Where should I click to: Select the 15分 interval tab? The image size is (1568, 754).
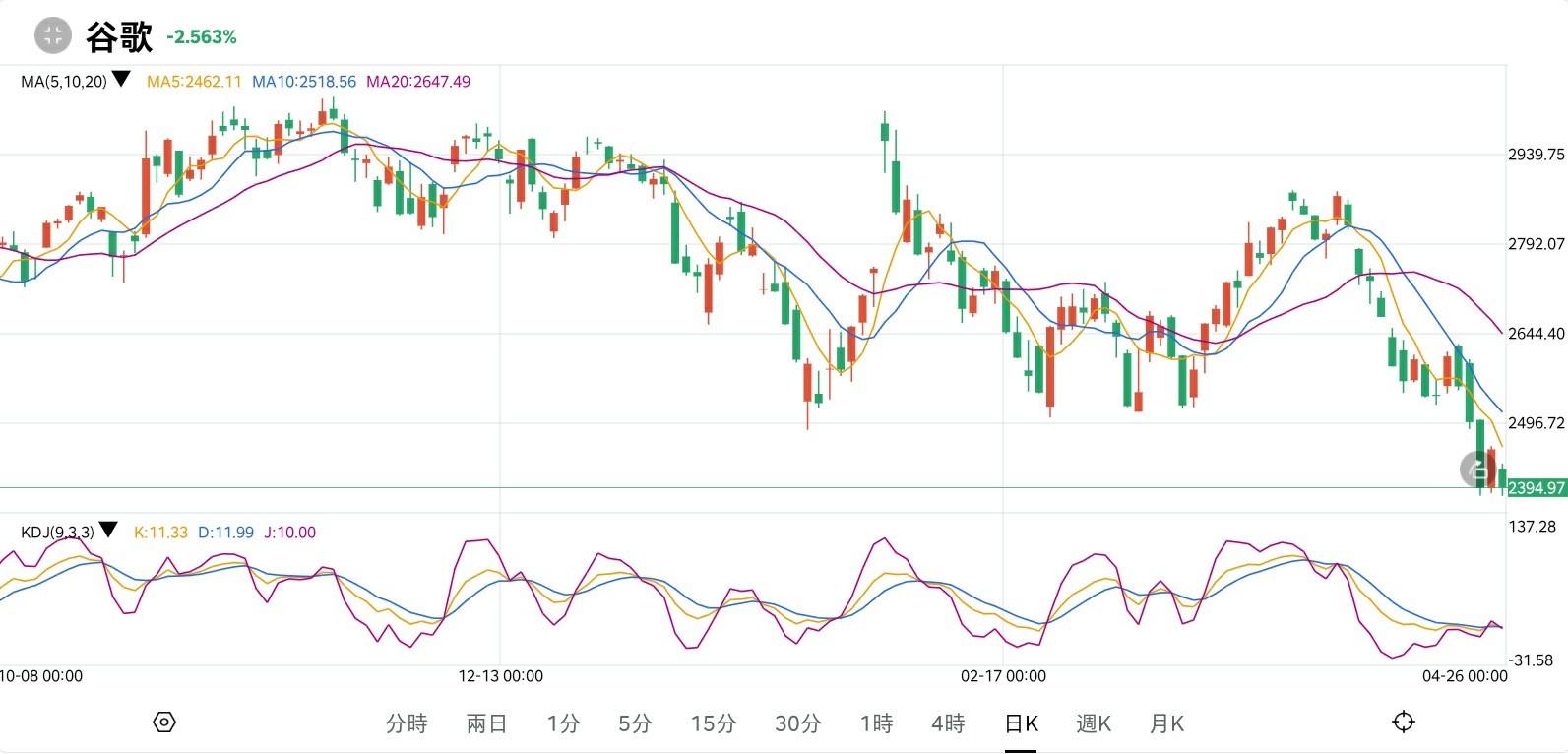coord(714,724)
